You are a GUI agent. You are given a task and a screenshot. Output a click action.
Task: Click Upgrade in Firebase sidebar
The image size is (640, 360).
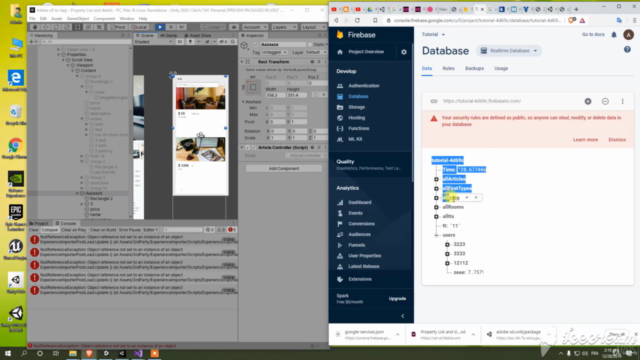pyautogui.click(x=397, y=298)
